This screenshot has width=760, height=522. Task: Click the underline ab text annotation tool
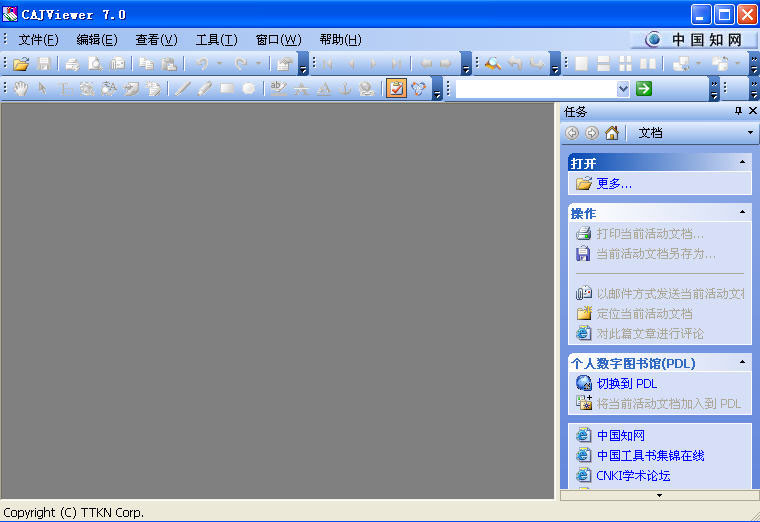278,89
